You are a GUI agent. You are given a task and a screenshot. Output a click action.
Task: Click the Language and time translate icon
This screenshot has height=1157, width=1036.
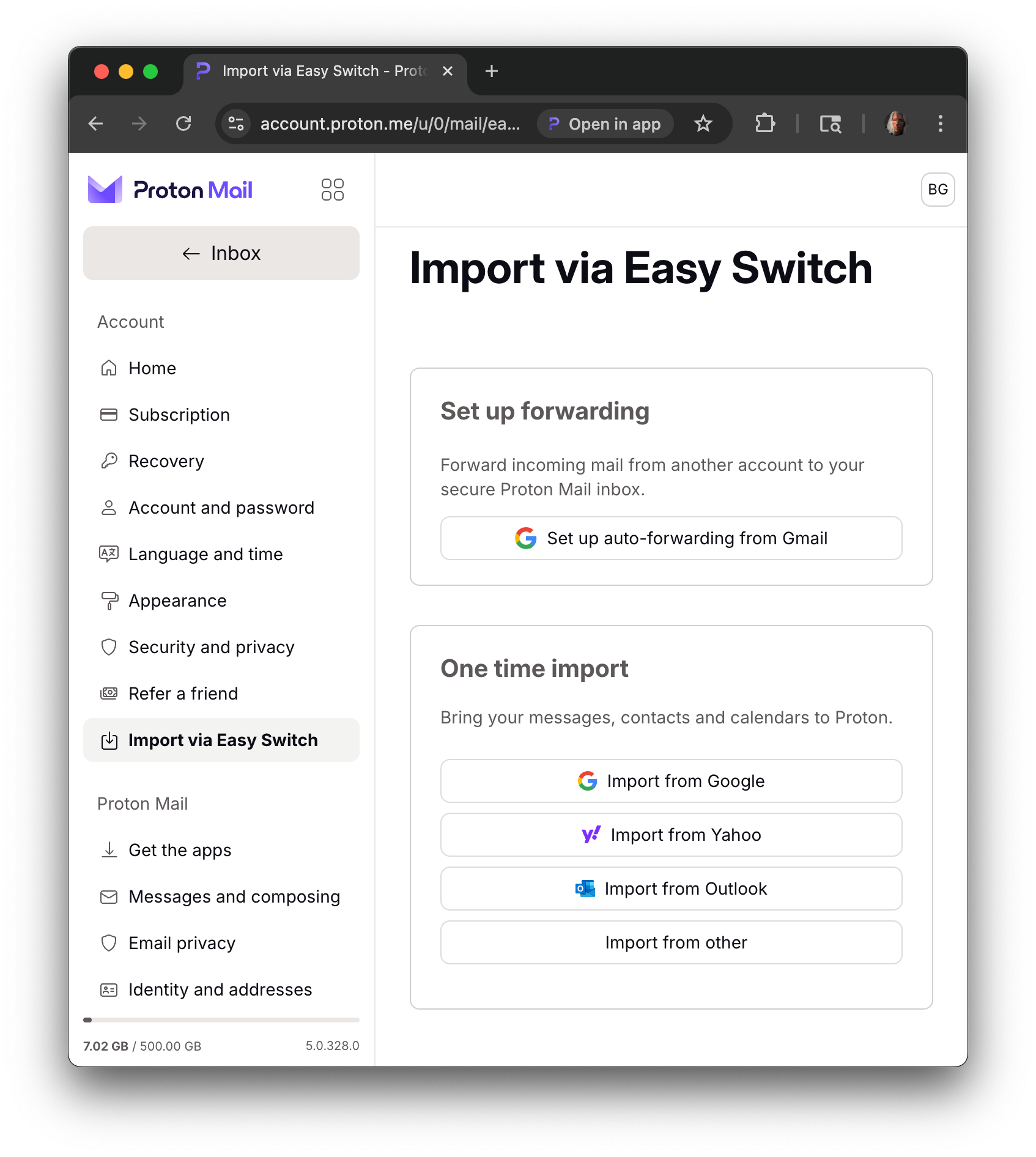[109, 554]
